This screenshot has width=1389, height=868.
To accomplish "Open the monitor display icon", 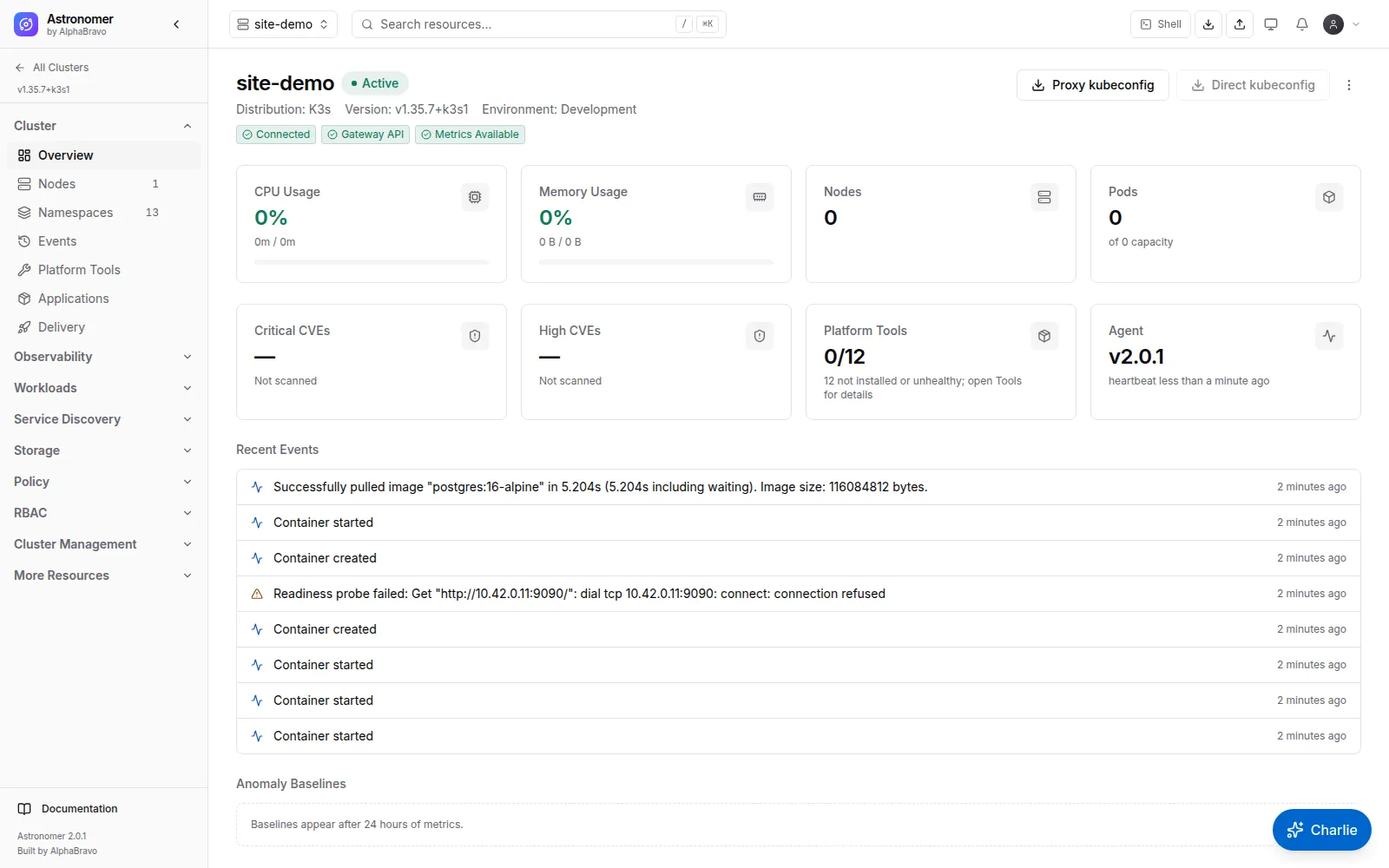I will coord(1271,24).
